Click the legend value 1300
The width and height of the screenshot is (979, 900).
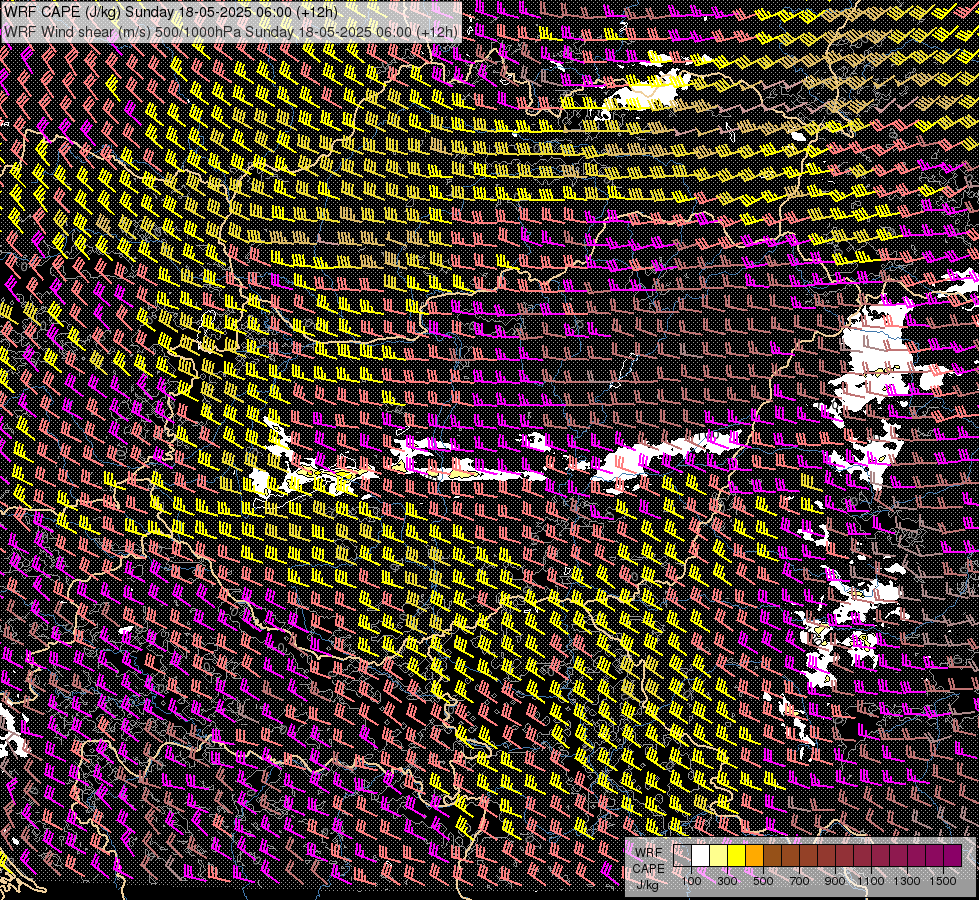coord(907,881)
